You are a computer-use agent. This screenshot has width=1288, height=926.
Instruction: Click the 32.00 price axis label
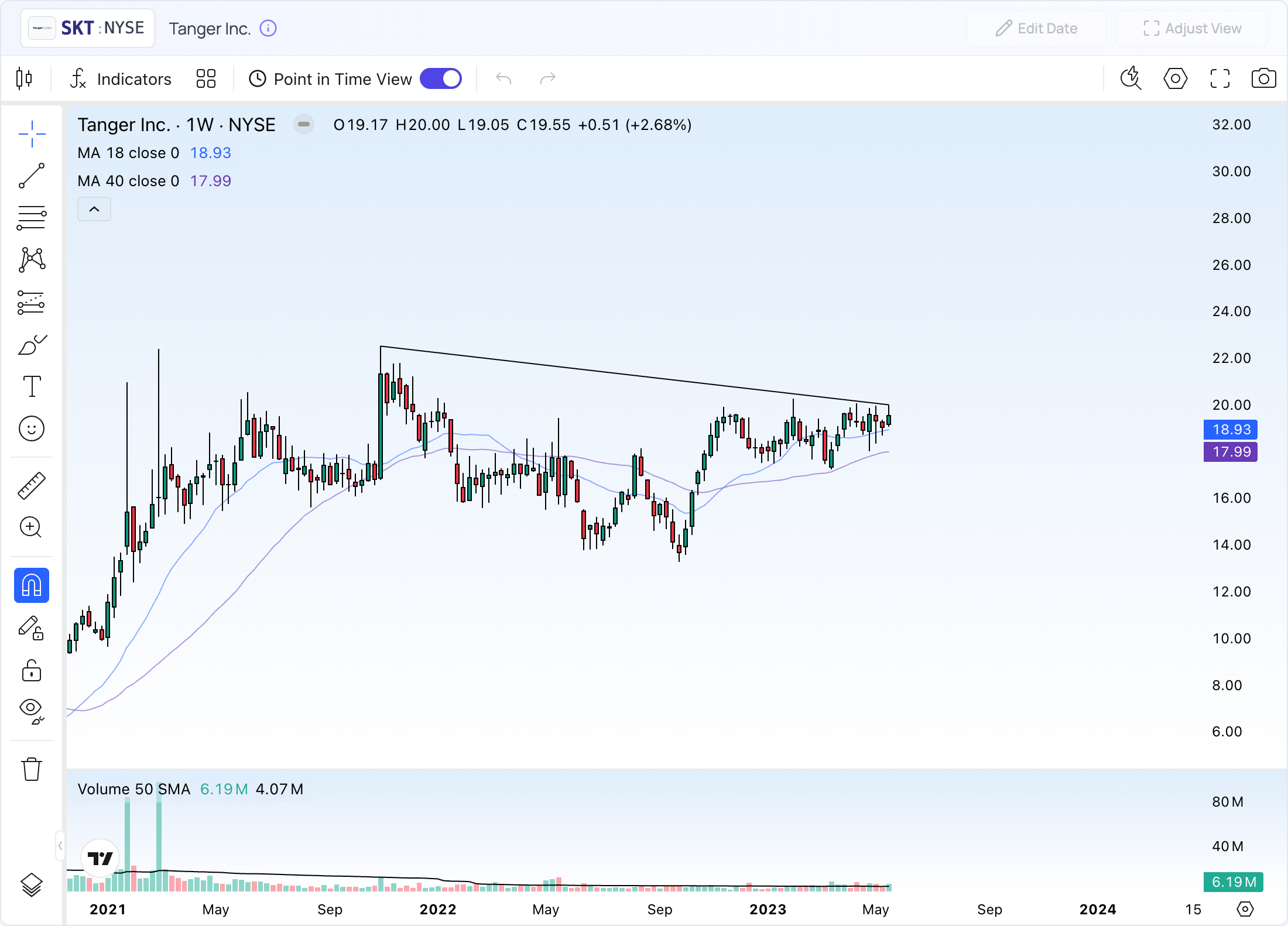(1231, 124)
